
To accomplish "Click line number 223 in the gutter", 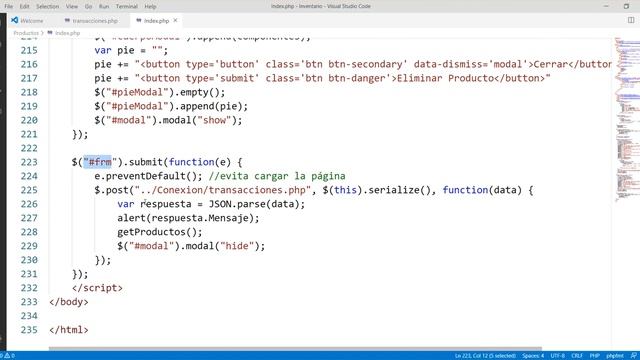I will (x=29, y=162).
